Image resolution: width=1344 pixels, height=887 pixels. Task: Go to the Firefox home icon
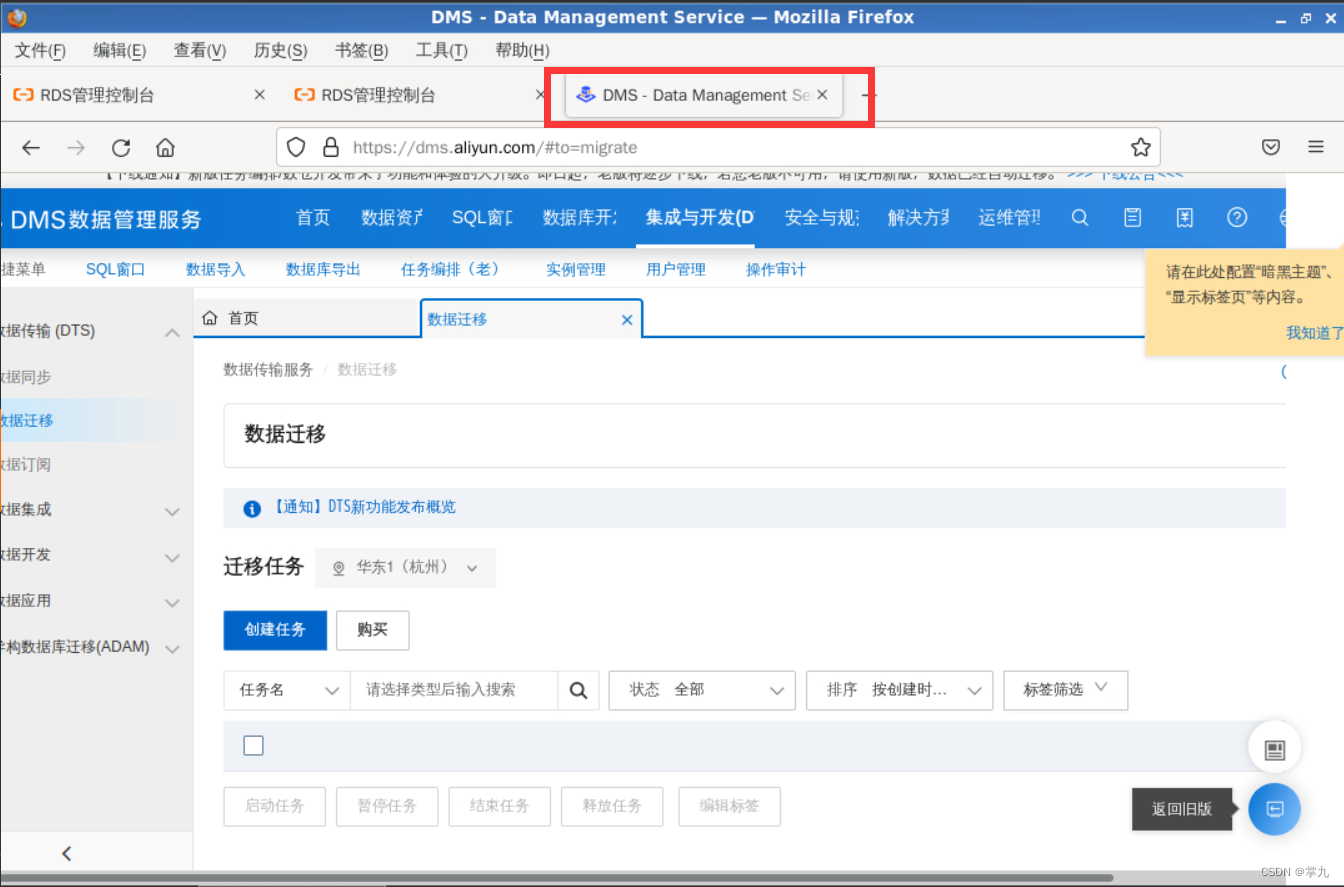tap(166, 148)
